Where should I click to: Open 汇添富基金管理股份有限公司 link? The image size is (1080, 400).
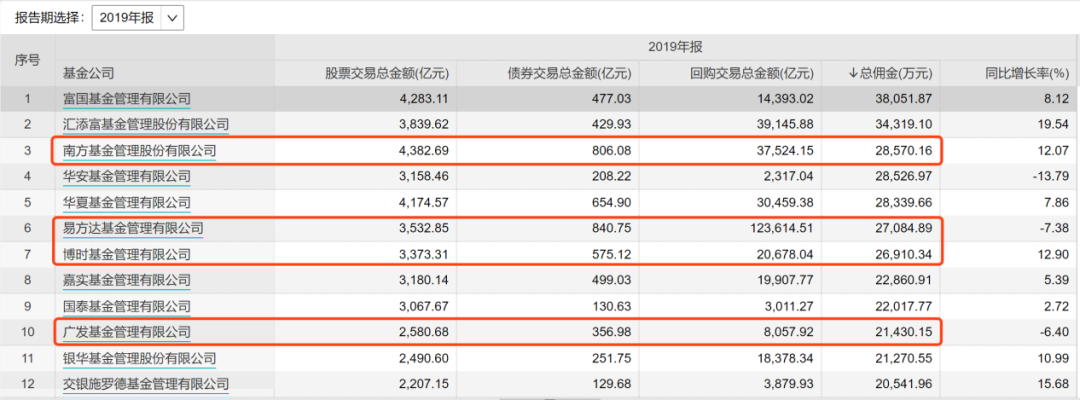[146, 125]
